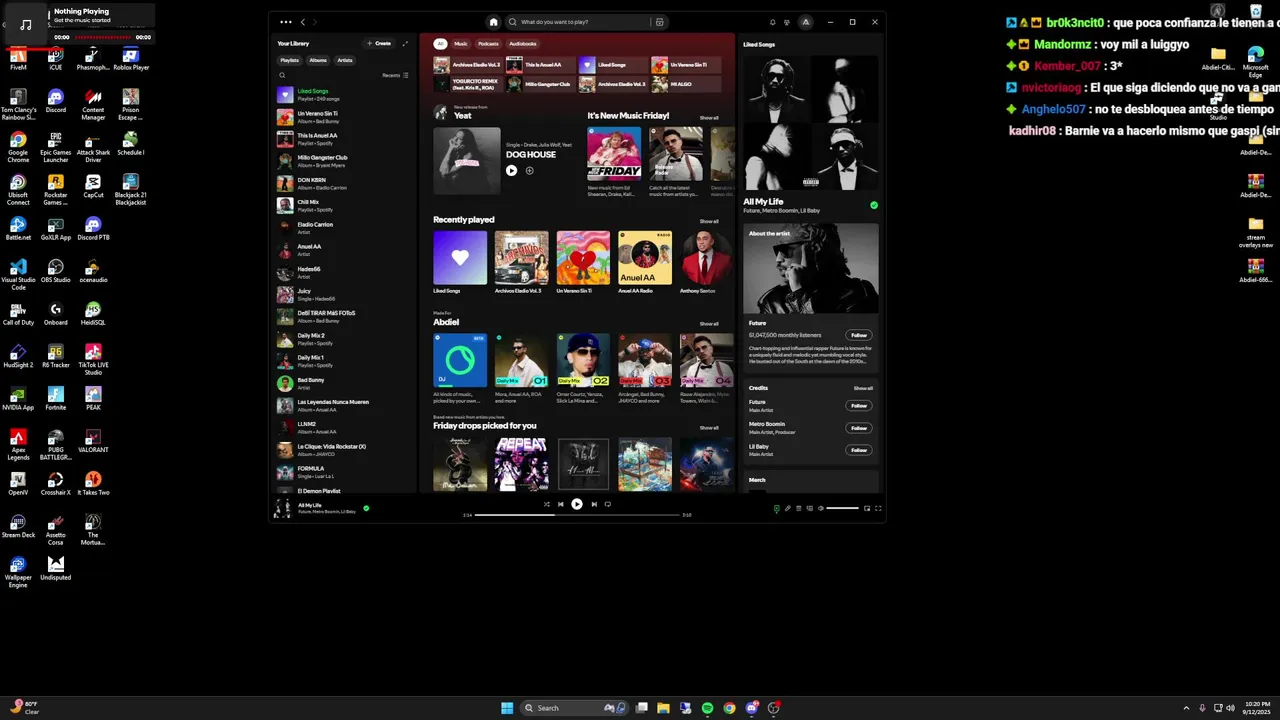
Task: Skip to the next track
Action: tap(594, 504)
